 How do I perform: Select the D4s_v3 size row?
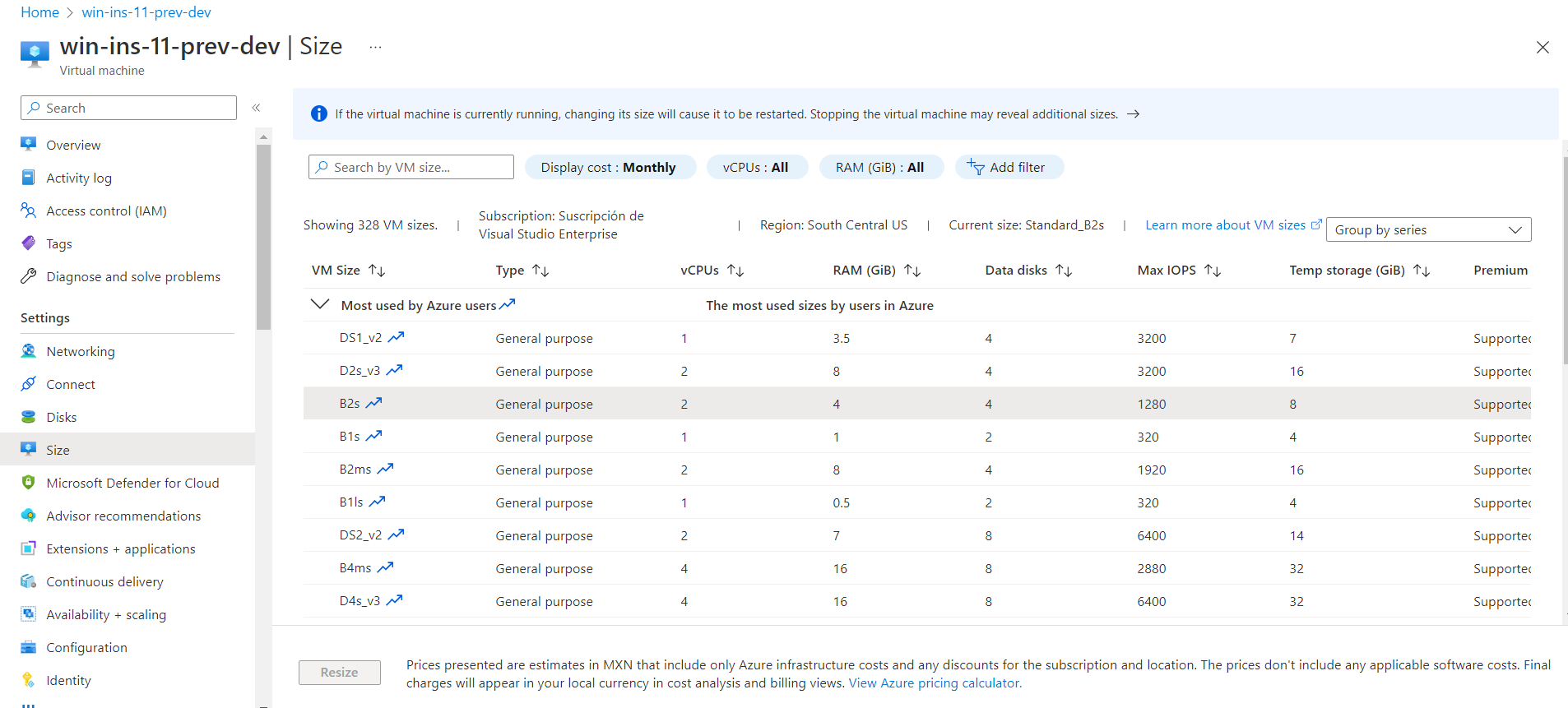pos(917,600)
